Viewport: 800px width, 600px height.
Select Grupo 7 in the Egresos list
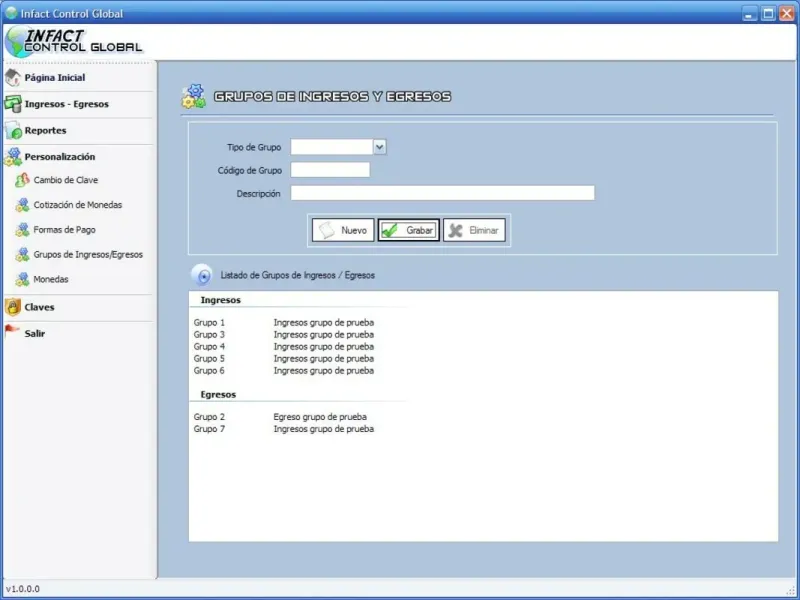point(209,429)
